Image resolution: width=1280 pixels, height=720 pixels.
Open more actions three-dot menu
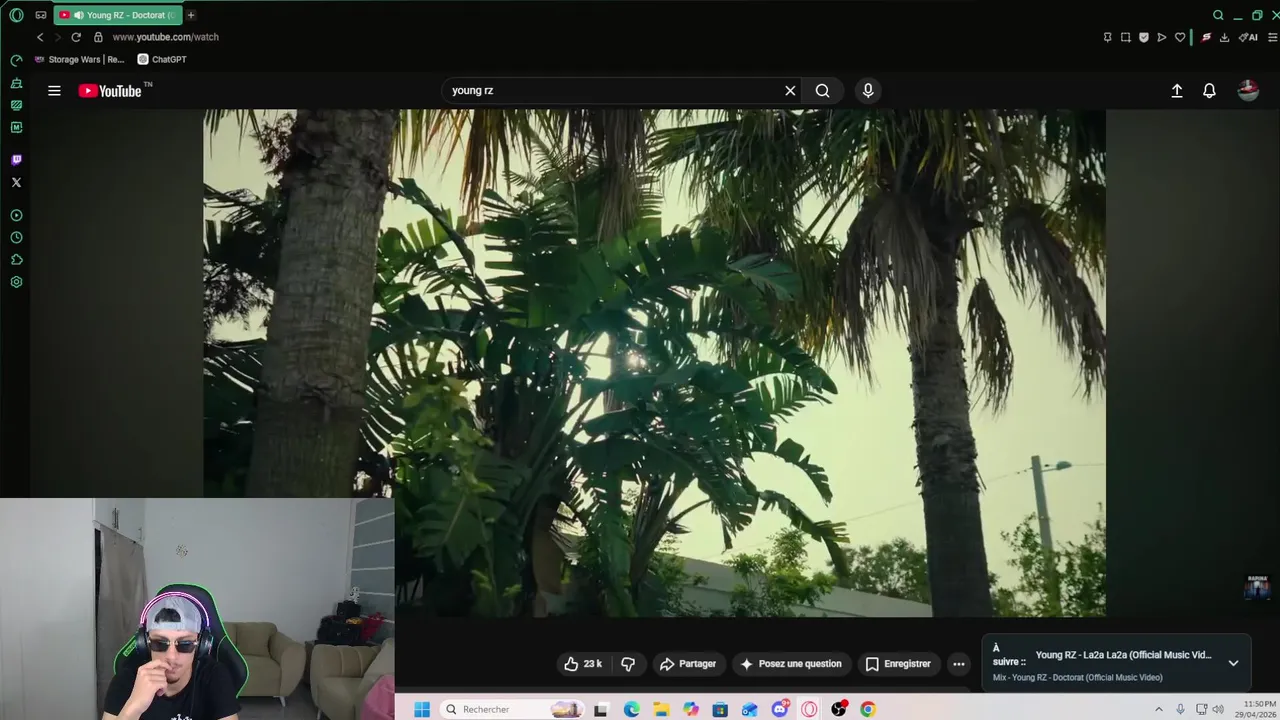pyautogui.click(x=958, y=664)
